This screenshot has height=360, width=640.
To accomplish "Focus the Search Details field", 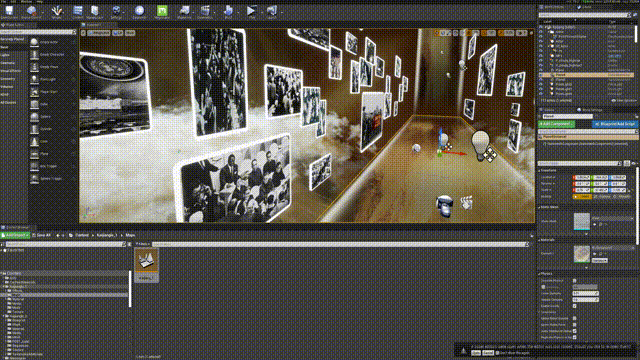I will click(x=579, y=163).
